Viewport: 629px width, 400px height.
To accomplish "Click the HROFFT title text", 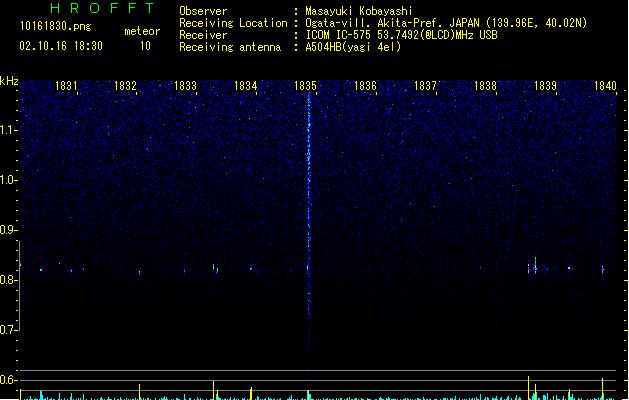I will tap(103, 8).
